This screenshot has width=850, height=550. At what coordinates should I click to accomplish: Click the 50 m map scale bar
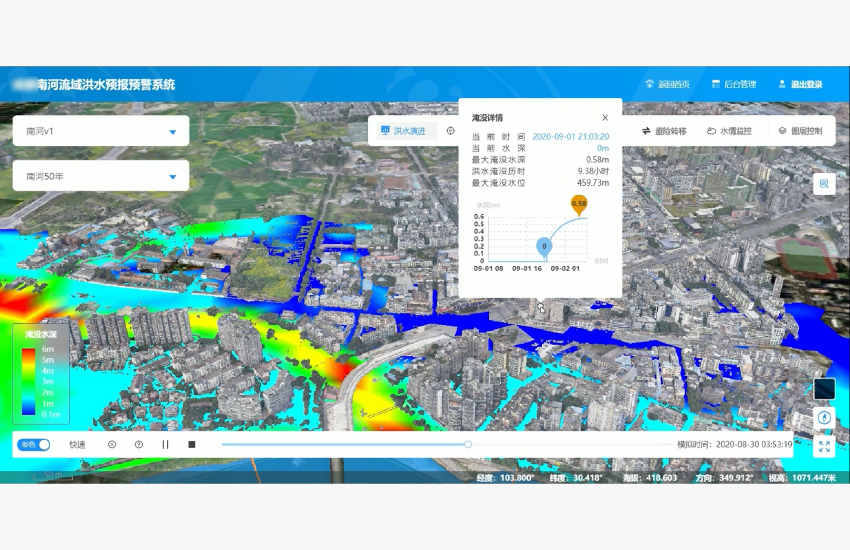tap(53, 475)
